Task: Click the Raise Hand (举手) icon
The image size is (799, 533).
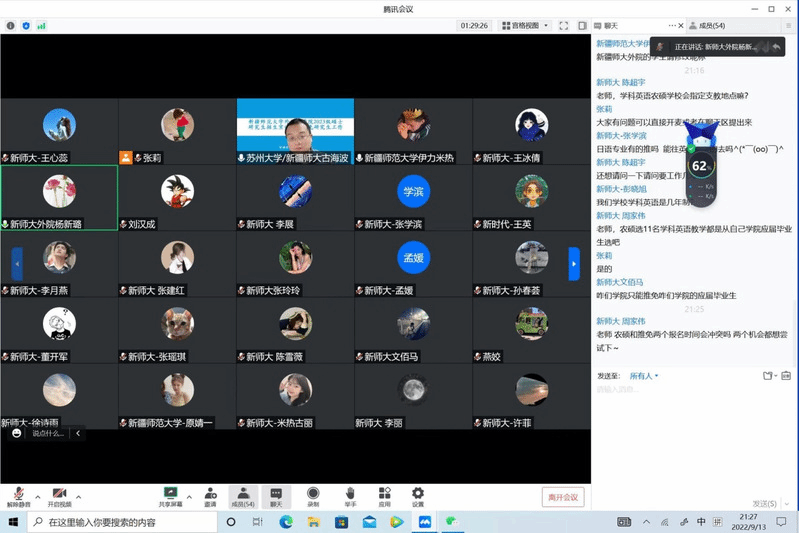Action: point(350,496)
